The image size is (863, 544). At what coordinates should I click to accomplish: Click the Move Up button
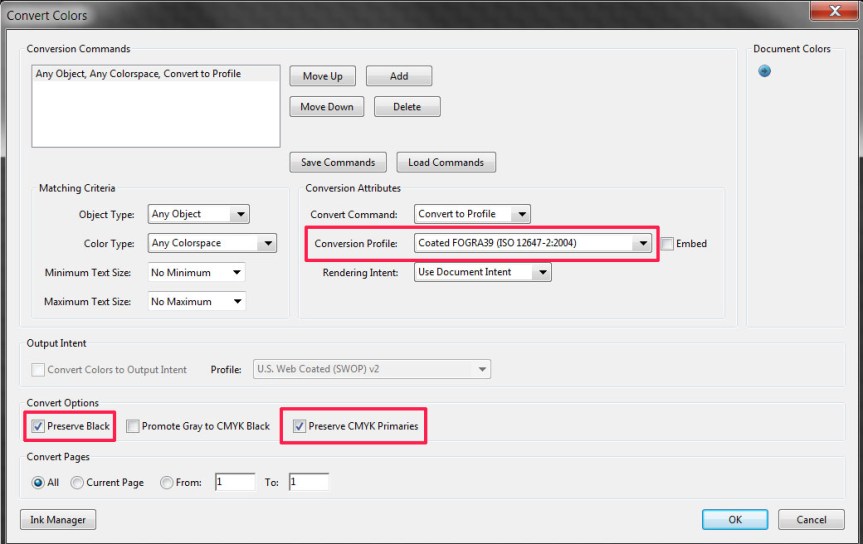[322, 76]
